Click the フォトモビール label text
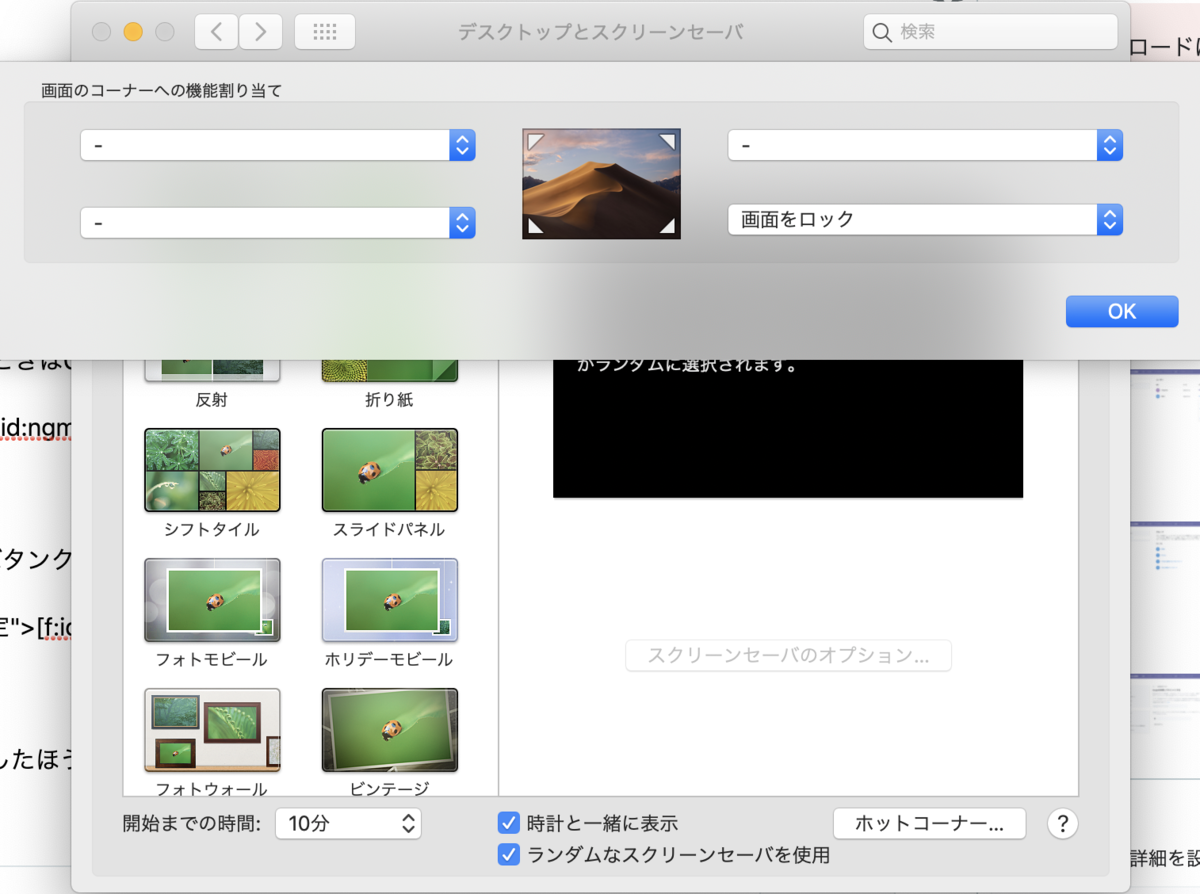1200x894 pixels. pos(212,659)
